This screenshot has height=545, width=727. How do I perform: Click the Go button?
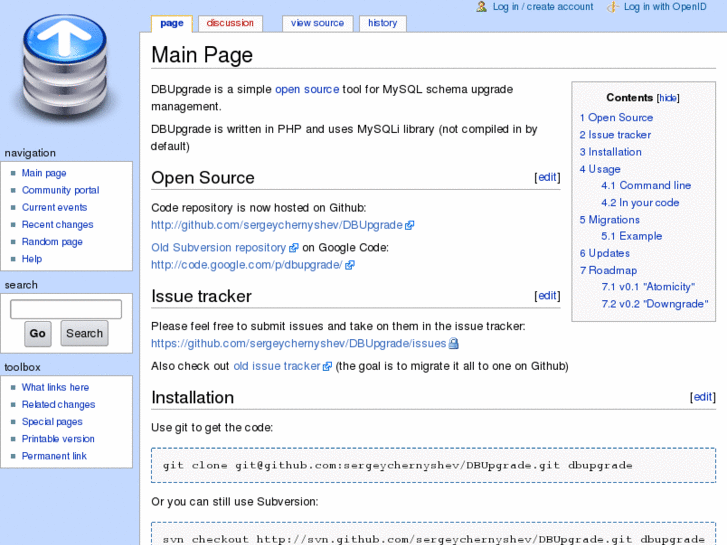point(38,333)
